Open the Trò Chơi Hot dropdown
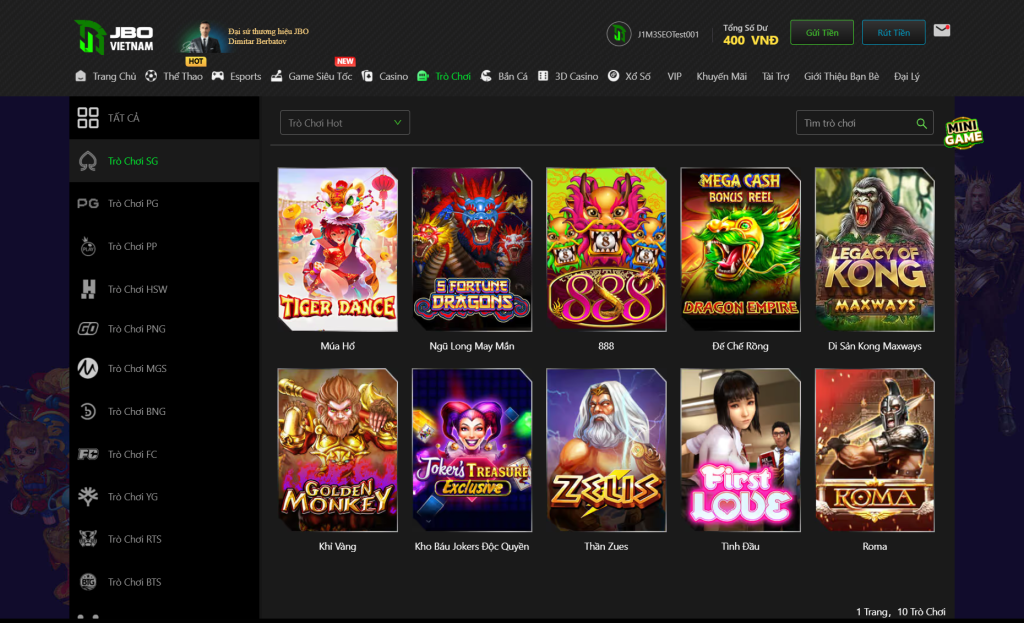The height and width of the screenshot is (623, 1024). [344, 123]
